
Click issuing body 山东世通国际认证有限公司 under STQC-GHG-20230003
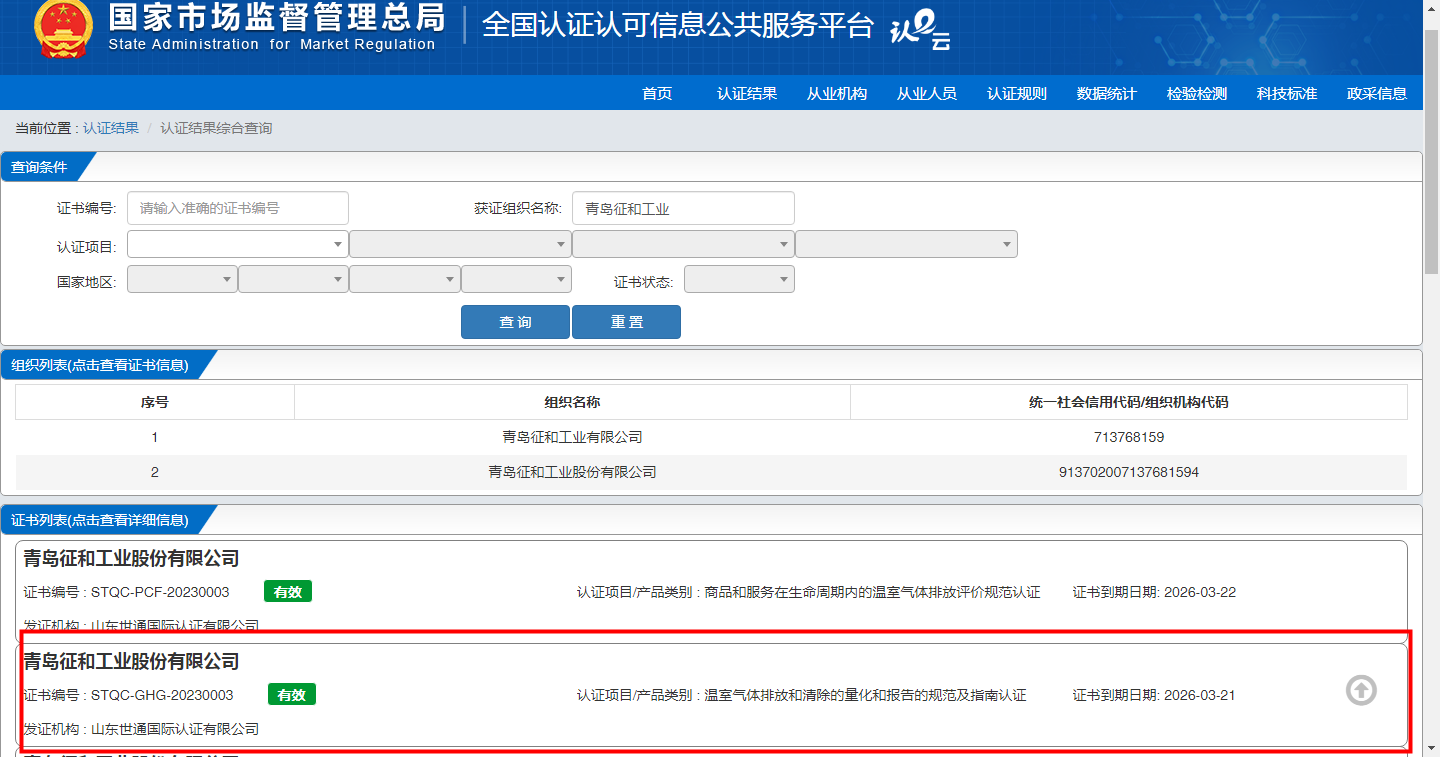click(x=175, y=729)
